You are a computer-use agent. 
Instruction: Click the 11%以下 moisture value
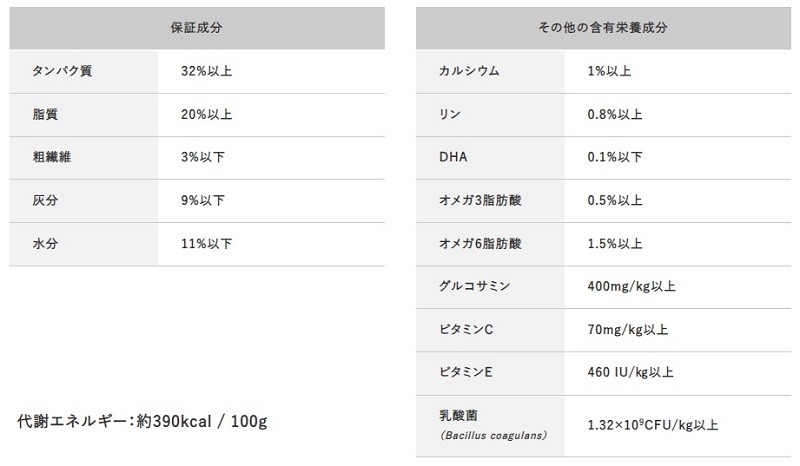pos(207,244)
